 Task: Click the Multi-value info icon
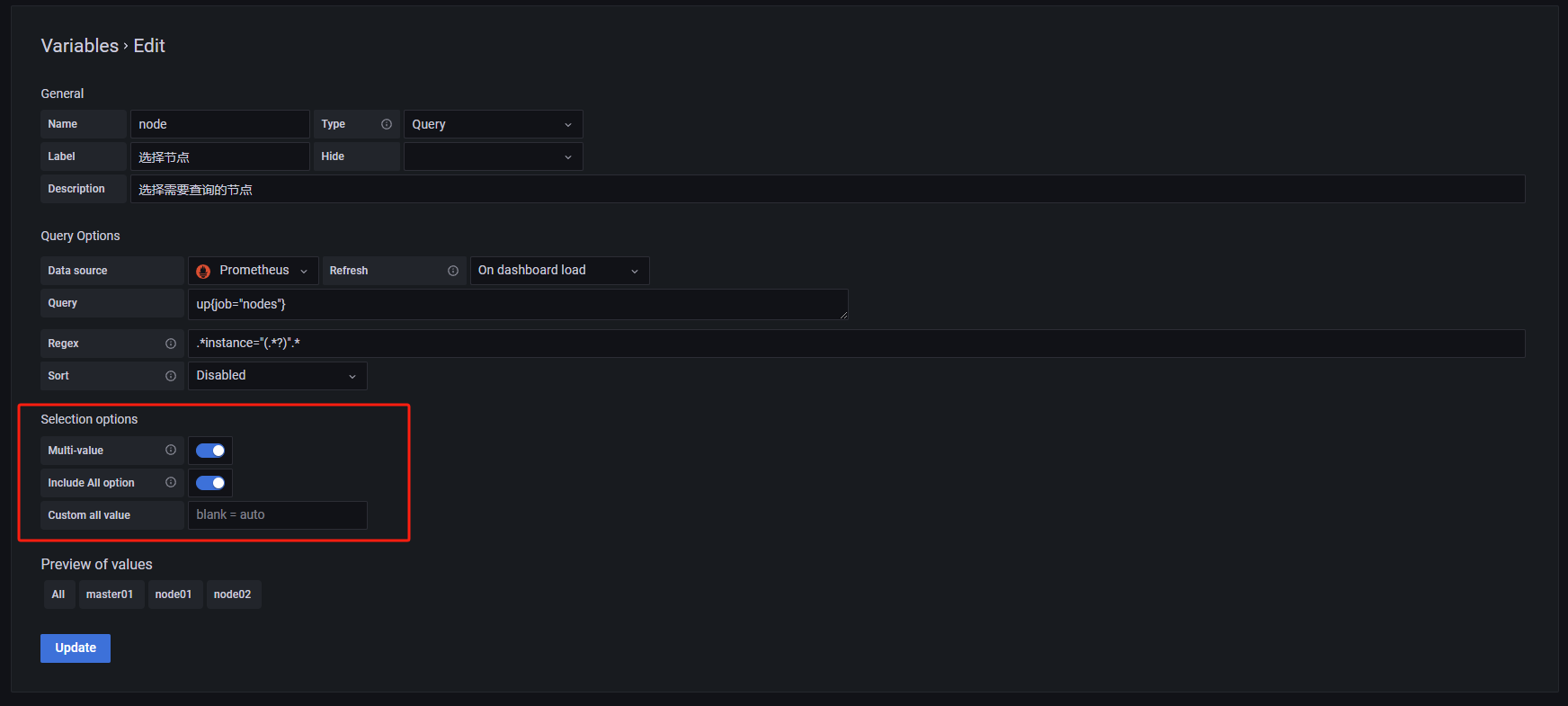(x=171, y=450)
